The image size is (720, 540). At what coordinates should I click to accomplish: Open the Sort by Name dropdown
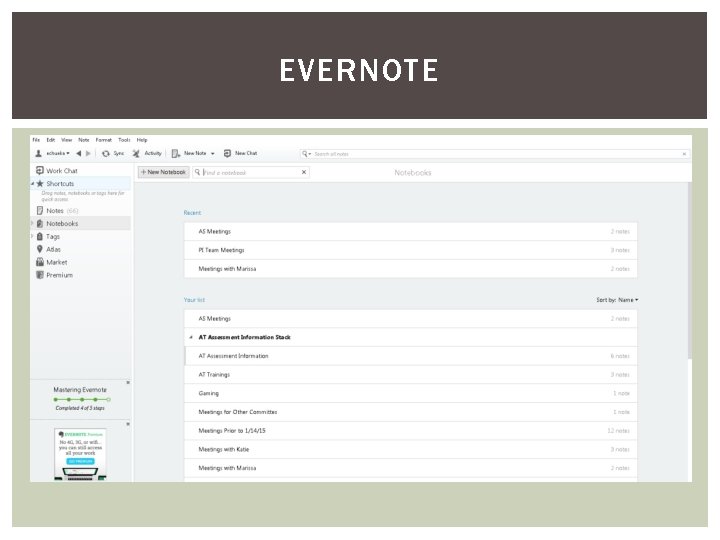pos(617,300)
